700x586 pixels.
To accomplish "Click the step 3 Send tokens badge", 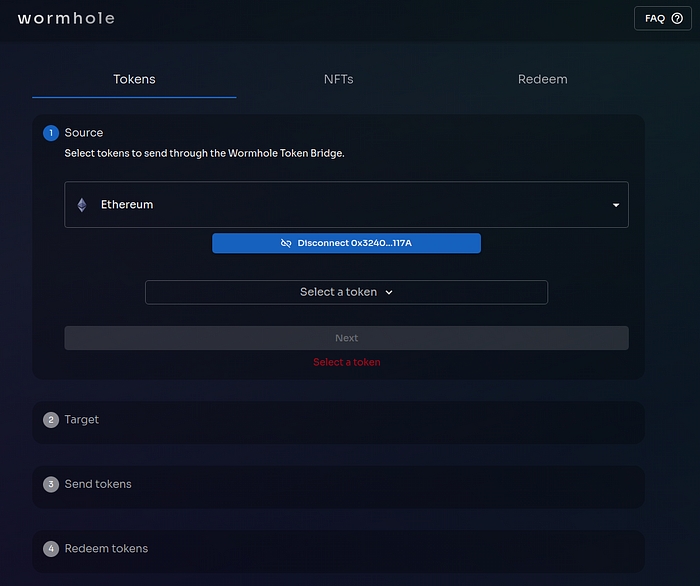I will (51, 484).
